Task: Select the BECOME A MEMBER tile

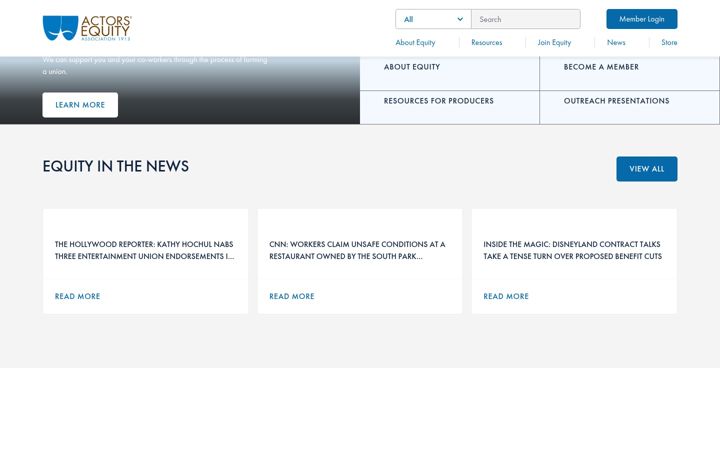Action: tap(630, 73)
